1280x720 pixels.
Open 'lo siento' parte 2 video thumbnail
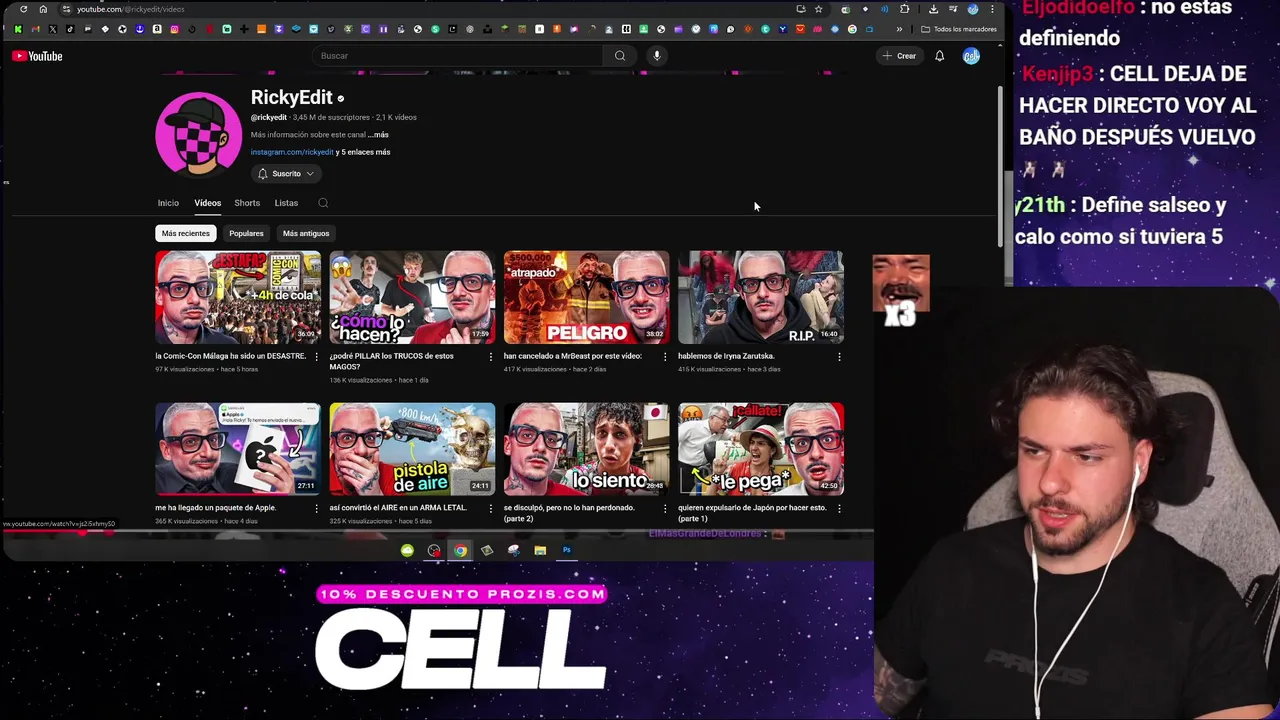coord(587,449)
